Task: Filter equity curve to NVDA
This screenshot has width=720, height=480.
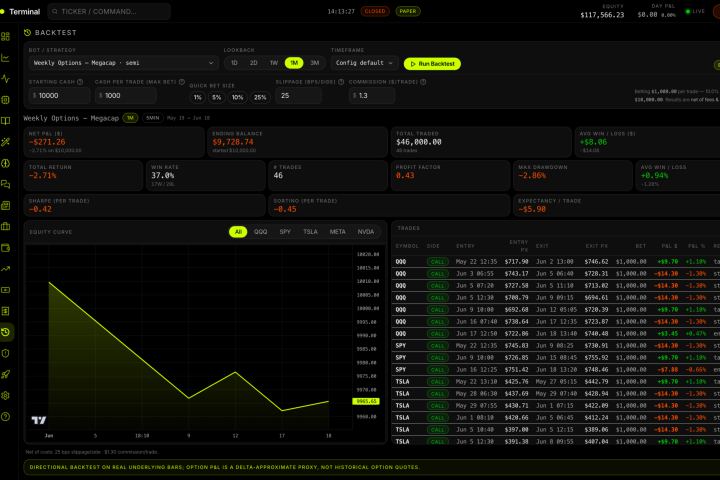Action: [366, 232]
